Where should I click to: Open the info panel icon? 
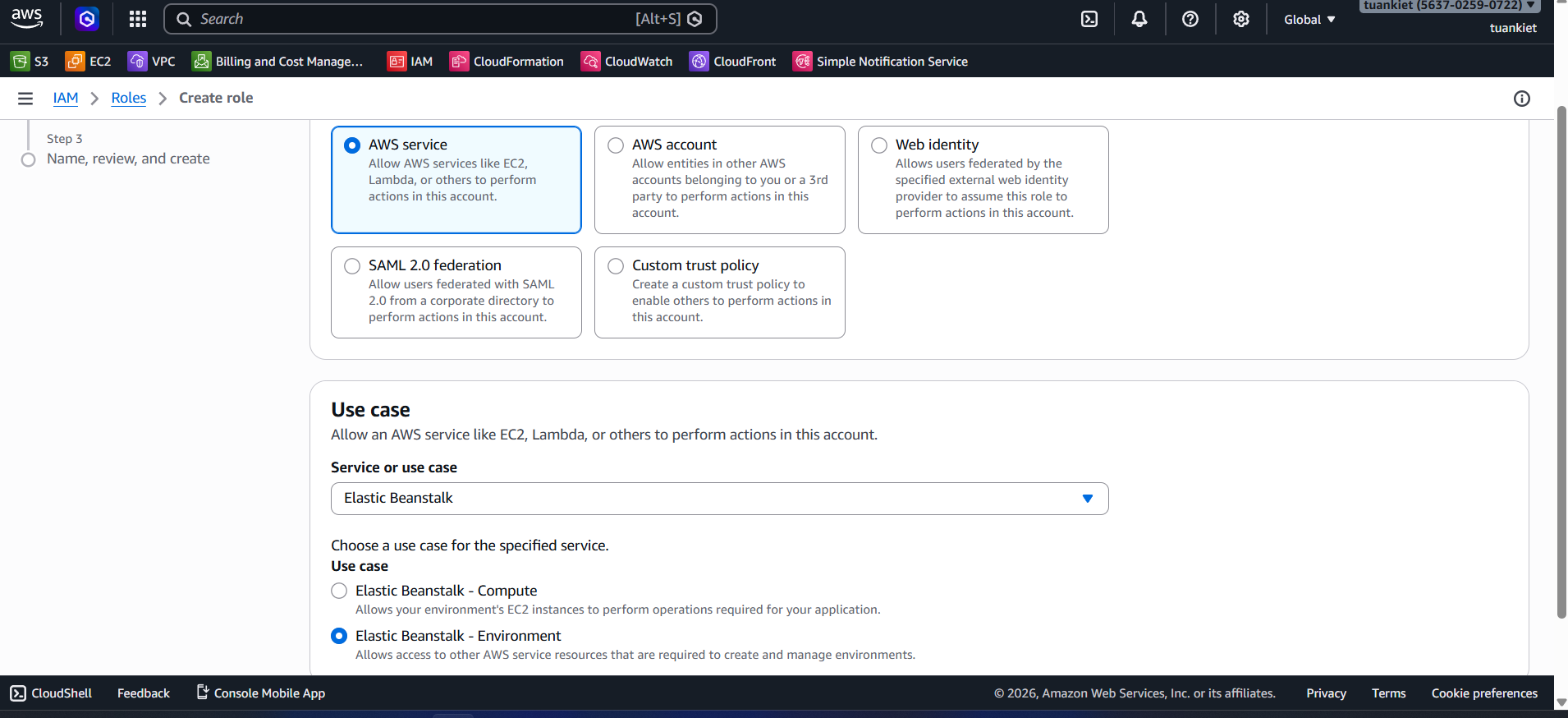(1521, 99)
